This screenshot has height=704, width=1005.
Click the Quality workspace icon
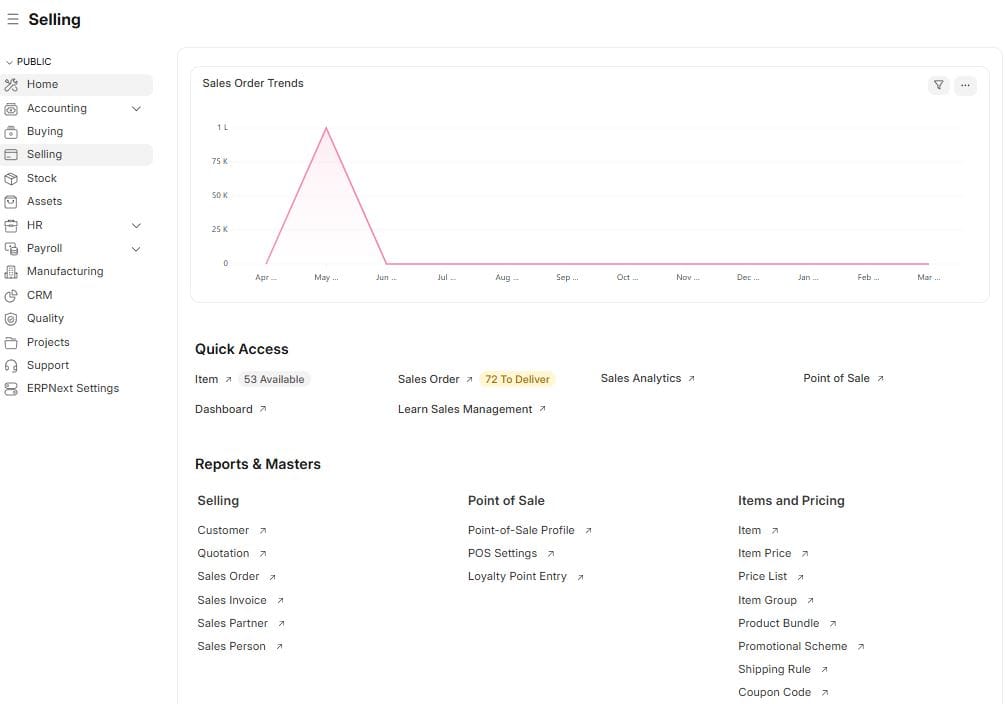pos(14,318)
